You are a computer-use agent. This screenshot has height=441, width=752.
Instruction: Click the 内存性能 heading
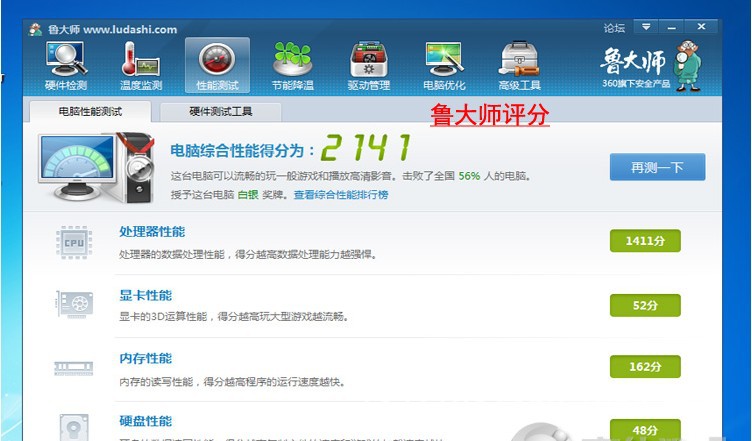tap(145, 358)
